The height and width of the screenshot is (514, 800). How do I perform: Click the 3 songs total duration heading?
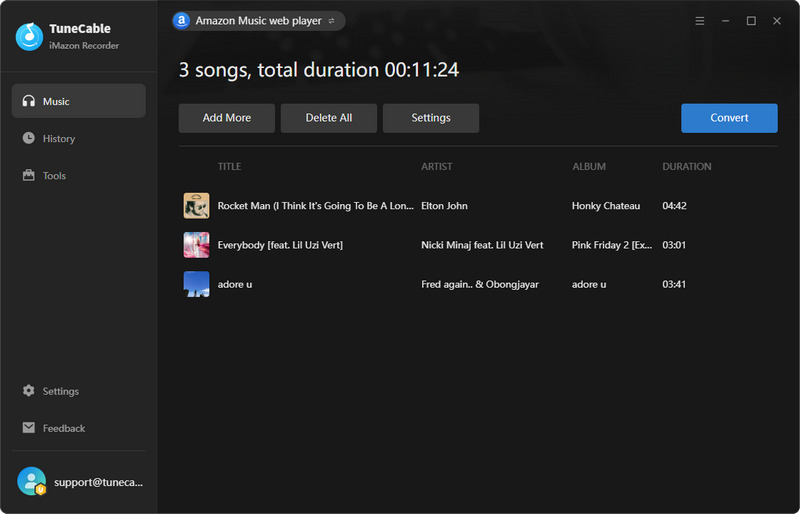point(319,70)
